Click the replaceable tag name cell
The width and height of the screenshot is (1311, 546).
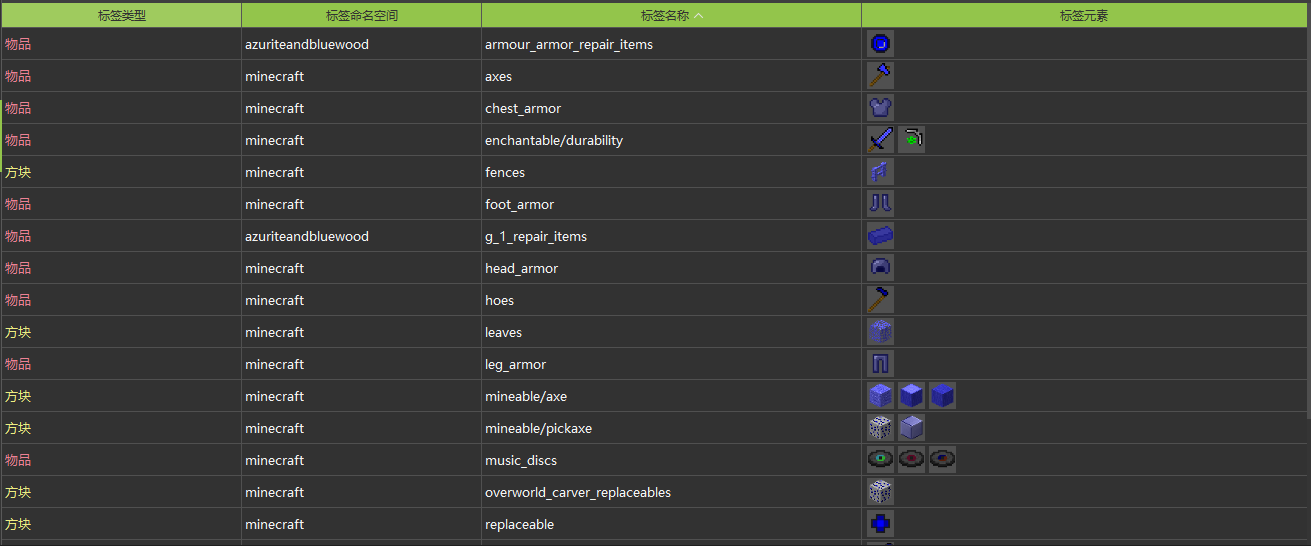click(671, 524)
